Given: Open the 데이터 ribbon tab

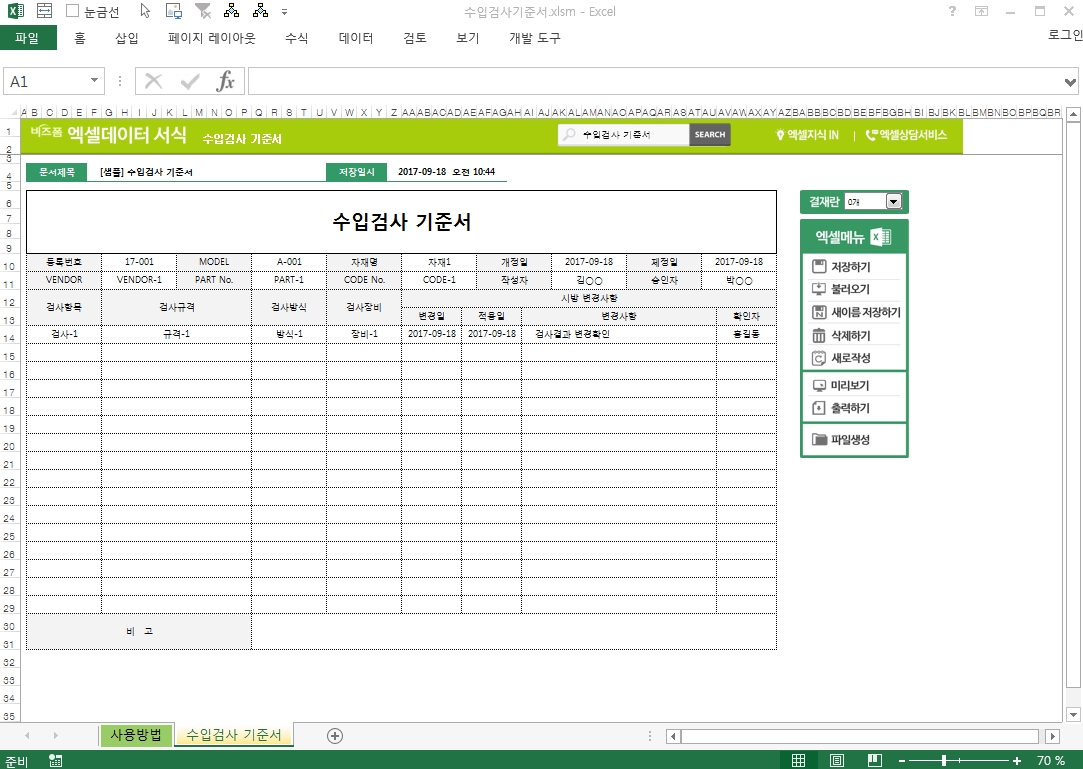Looking at the screenshot, I should pos(356,39).
